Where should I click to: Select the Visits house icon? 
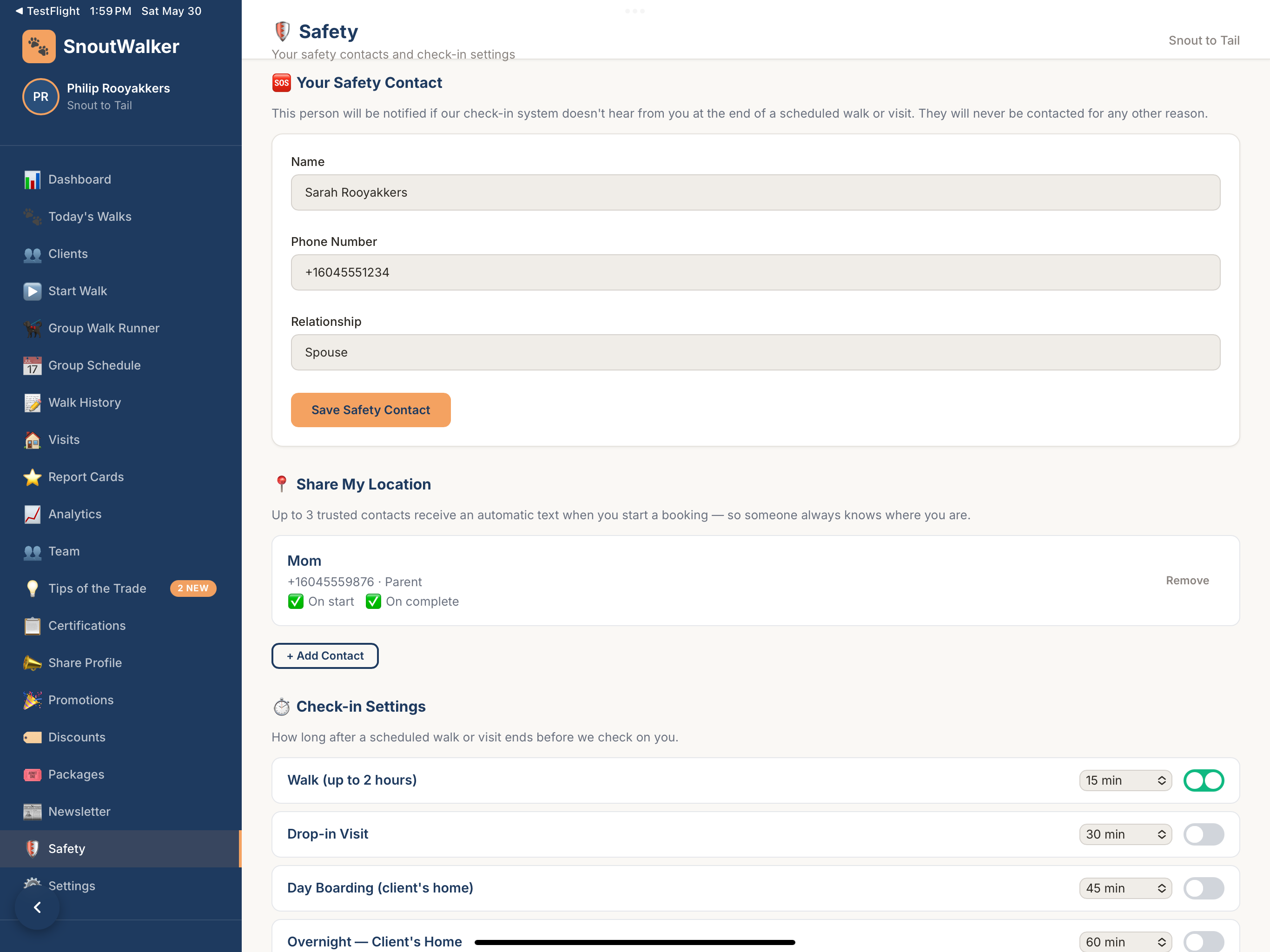[x=32, y=440]
